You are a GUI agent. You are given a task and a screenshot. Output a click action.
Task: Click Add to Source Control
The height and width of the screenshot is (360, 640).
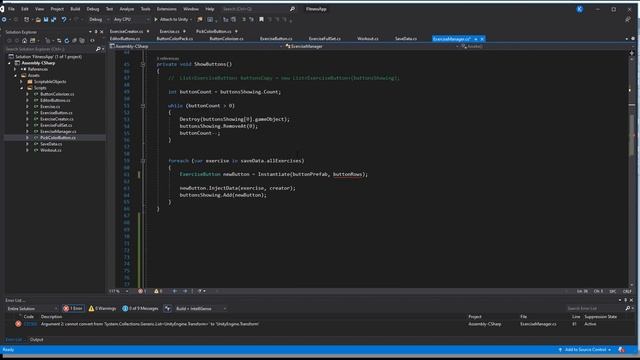coord(584,350)
